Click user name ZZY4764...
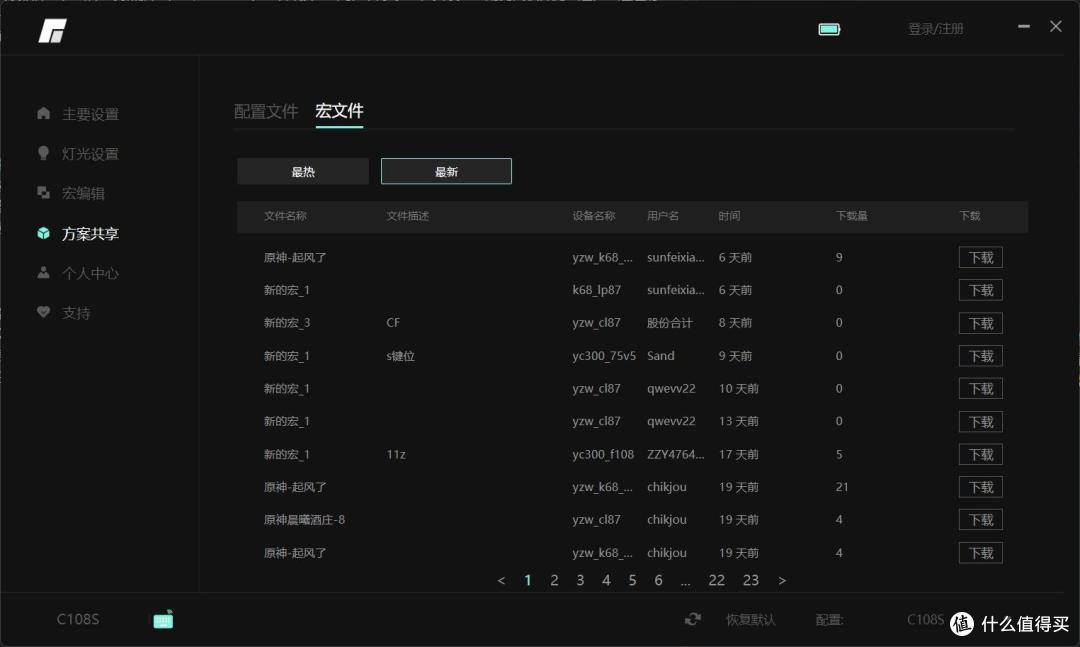The height and width of the screenshot is (647, 1080). coord(676,454)
